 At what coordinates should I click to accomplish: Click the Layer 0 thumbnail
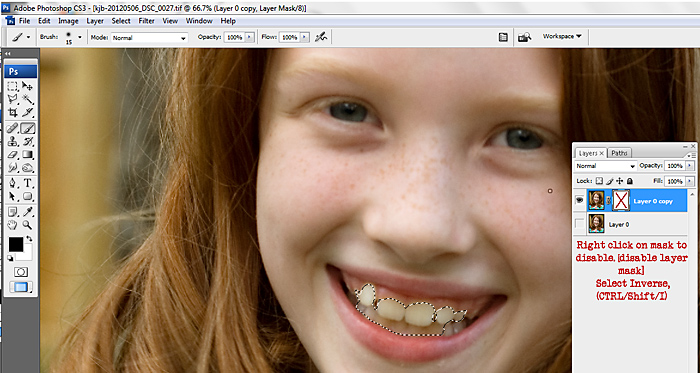(x=596, y=224)
